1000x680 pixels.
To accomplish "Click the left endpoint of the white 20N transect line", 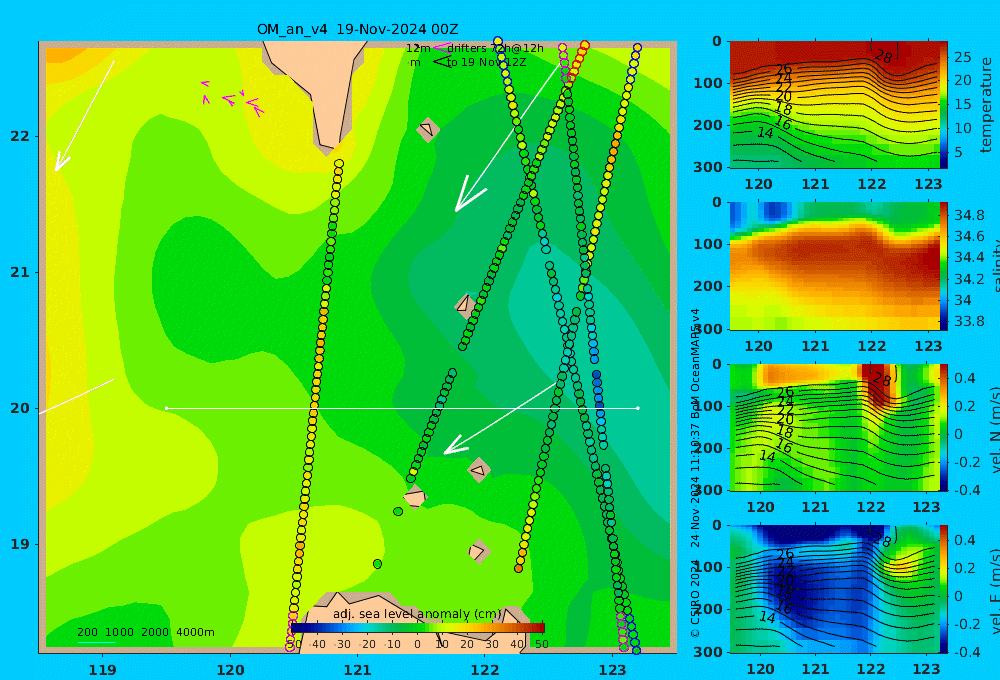I will coord(166,408).
